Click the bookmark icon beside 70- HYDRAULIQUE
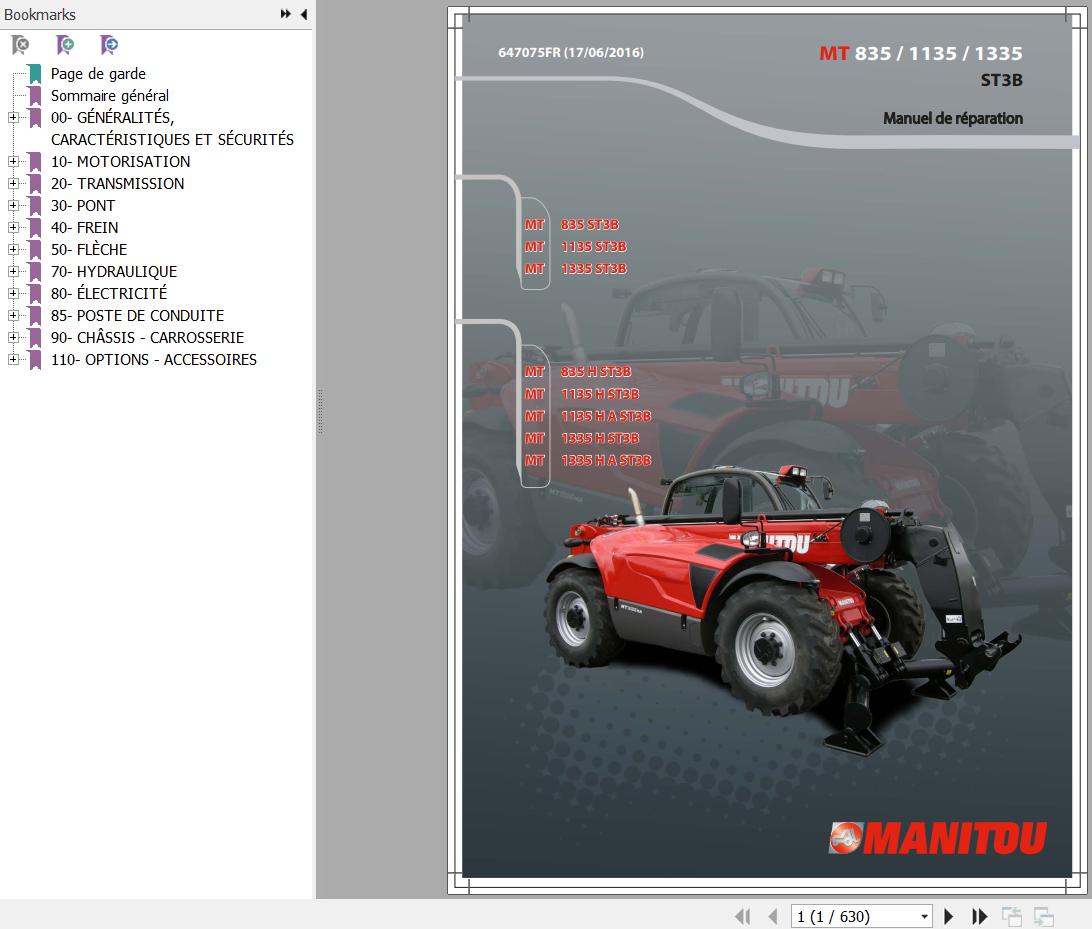 pyautogui.click(x=35, y=272)
